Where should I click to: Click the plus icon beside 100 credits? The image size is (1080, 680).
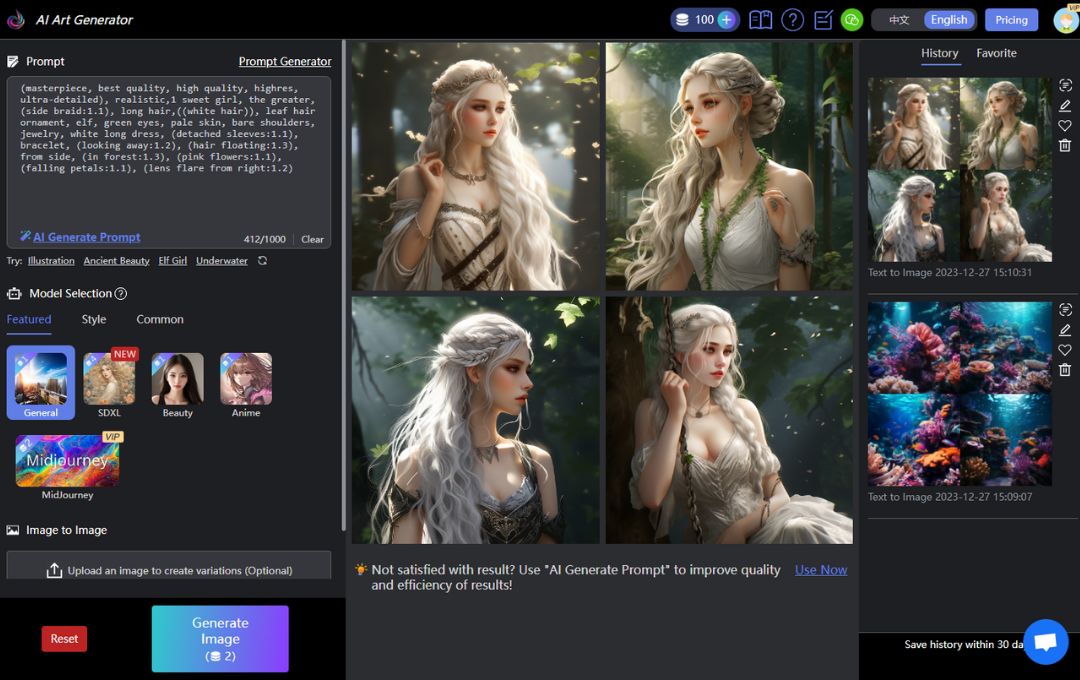click(726, 20)
